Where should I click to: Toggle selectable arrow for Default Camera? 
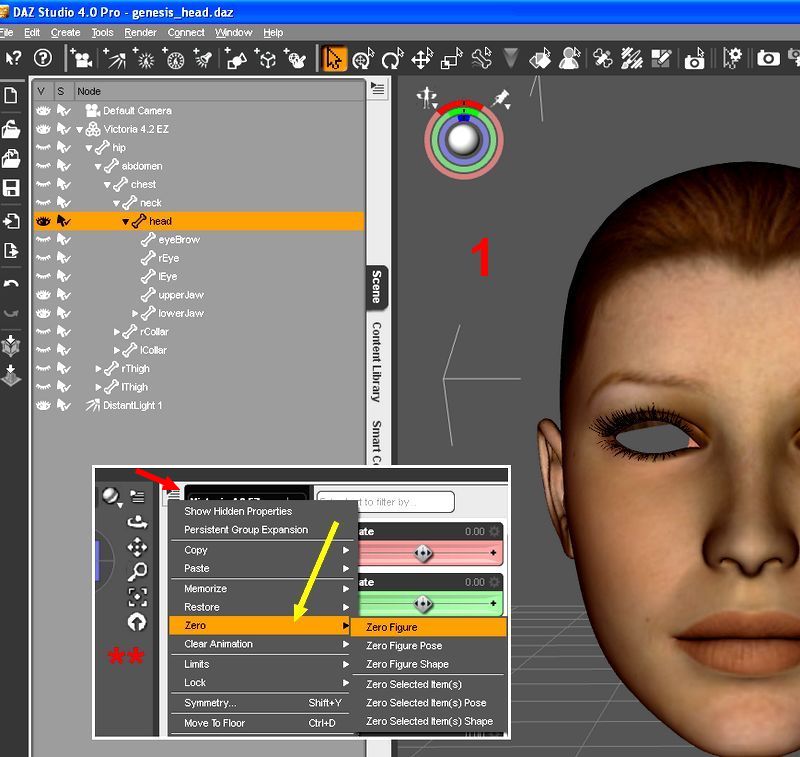tap(64, 111)
